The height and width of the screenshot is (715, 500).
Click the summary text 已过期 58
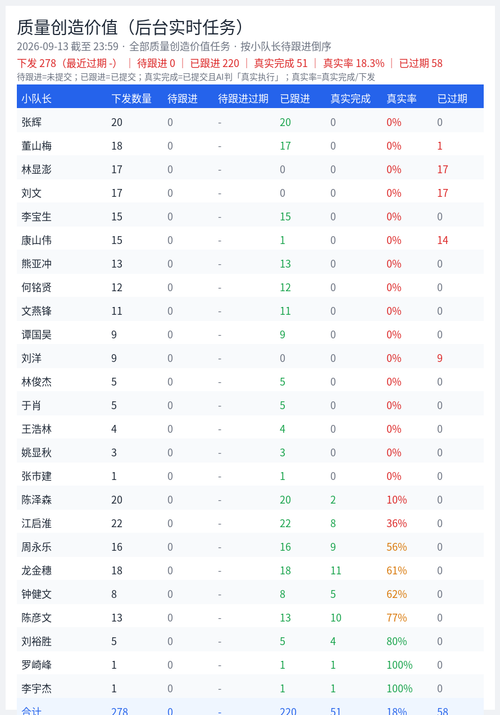421,63
